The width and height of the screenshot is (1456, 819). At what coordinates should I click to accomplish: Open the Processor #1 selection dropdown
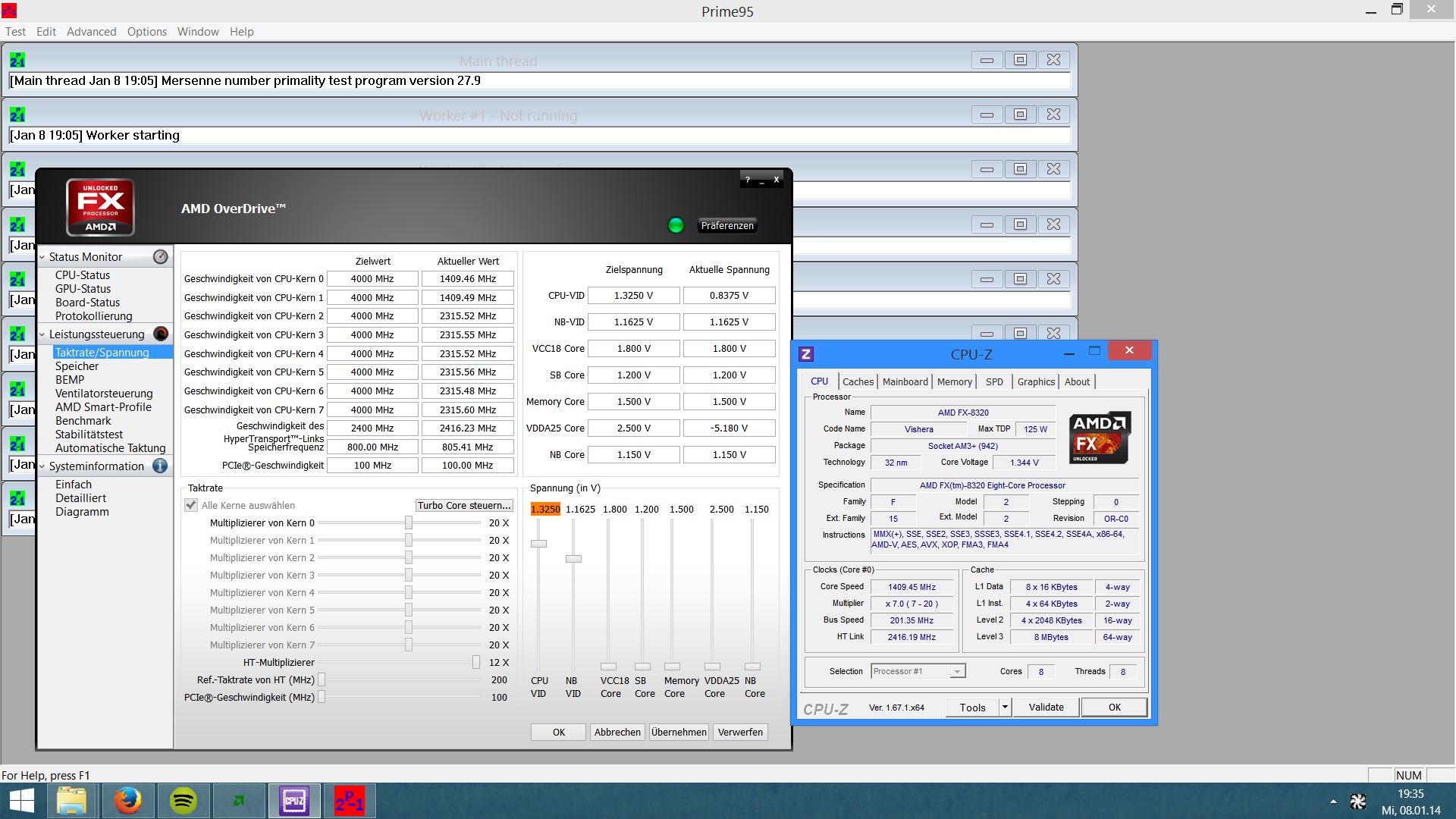point(957,672)
